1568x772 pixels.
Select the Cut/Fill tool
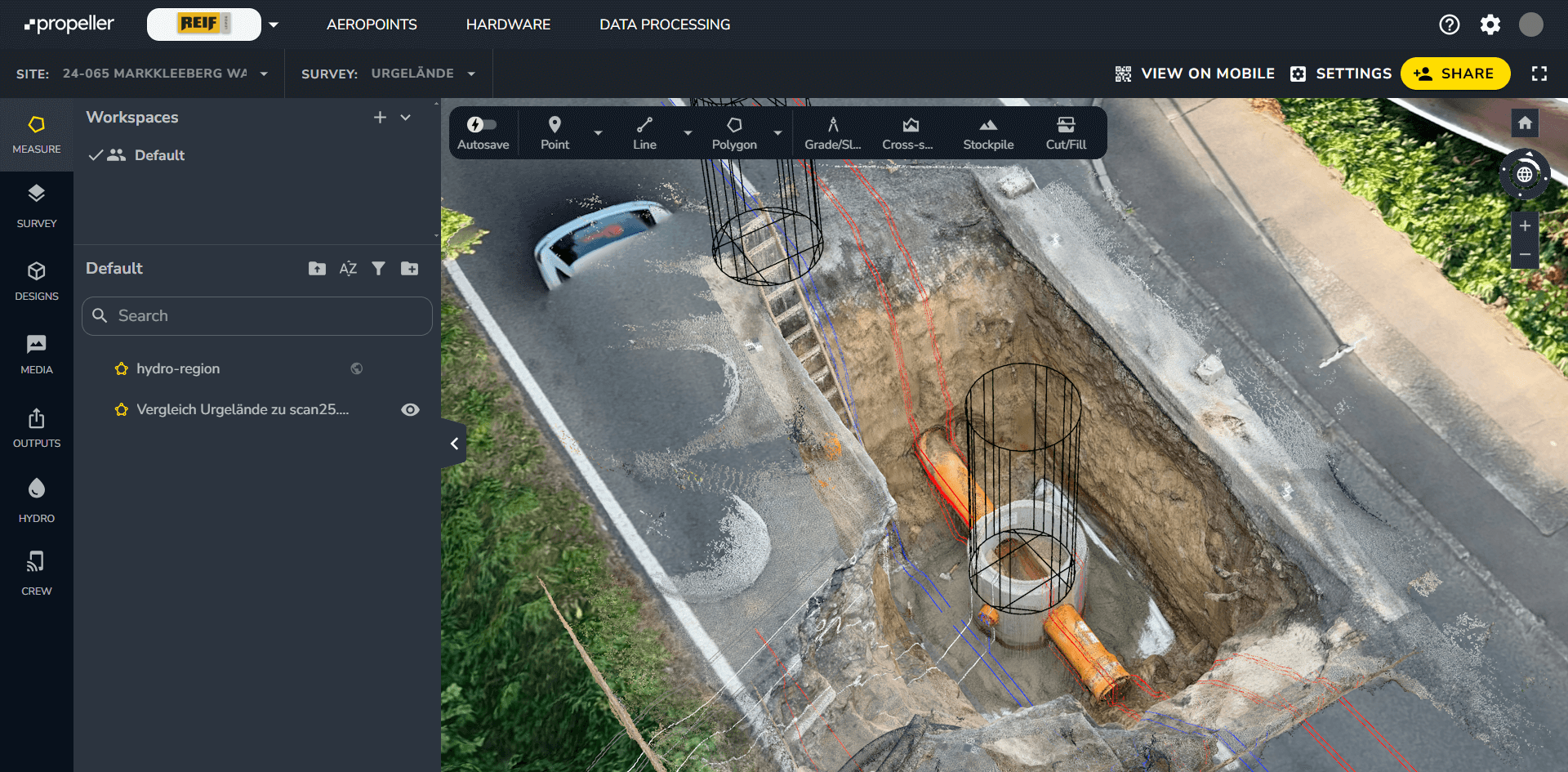1065,133
